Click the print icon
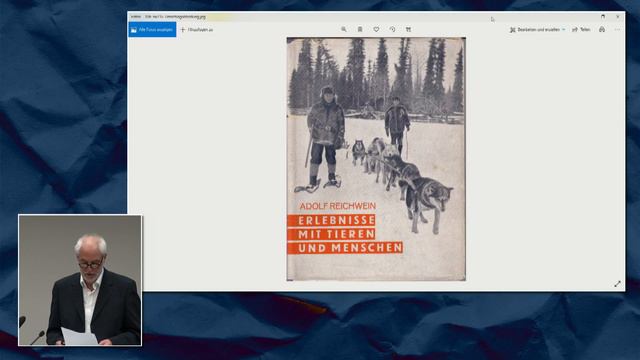This screenshot has width=640, height=360. pos(602,30)
